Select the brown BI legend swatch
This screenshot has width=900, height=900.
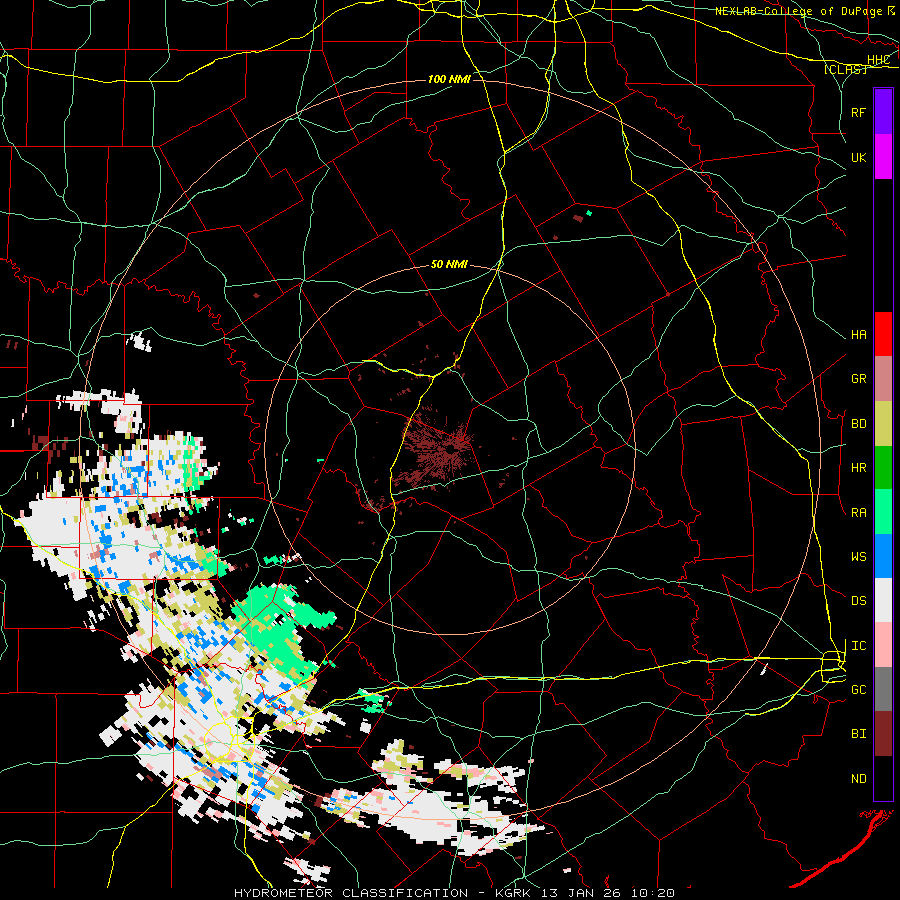[x=883, y=734]
